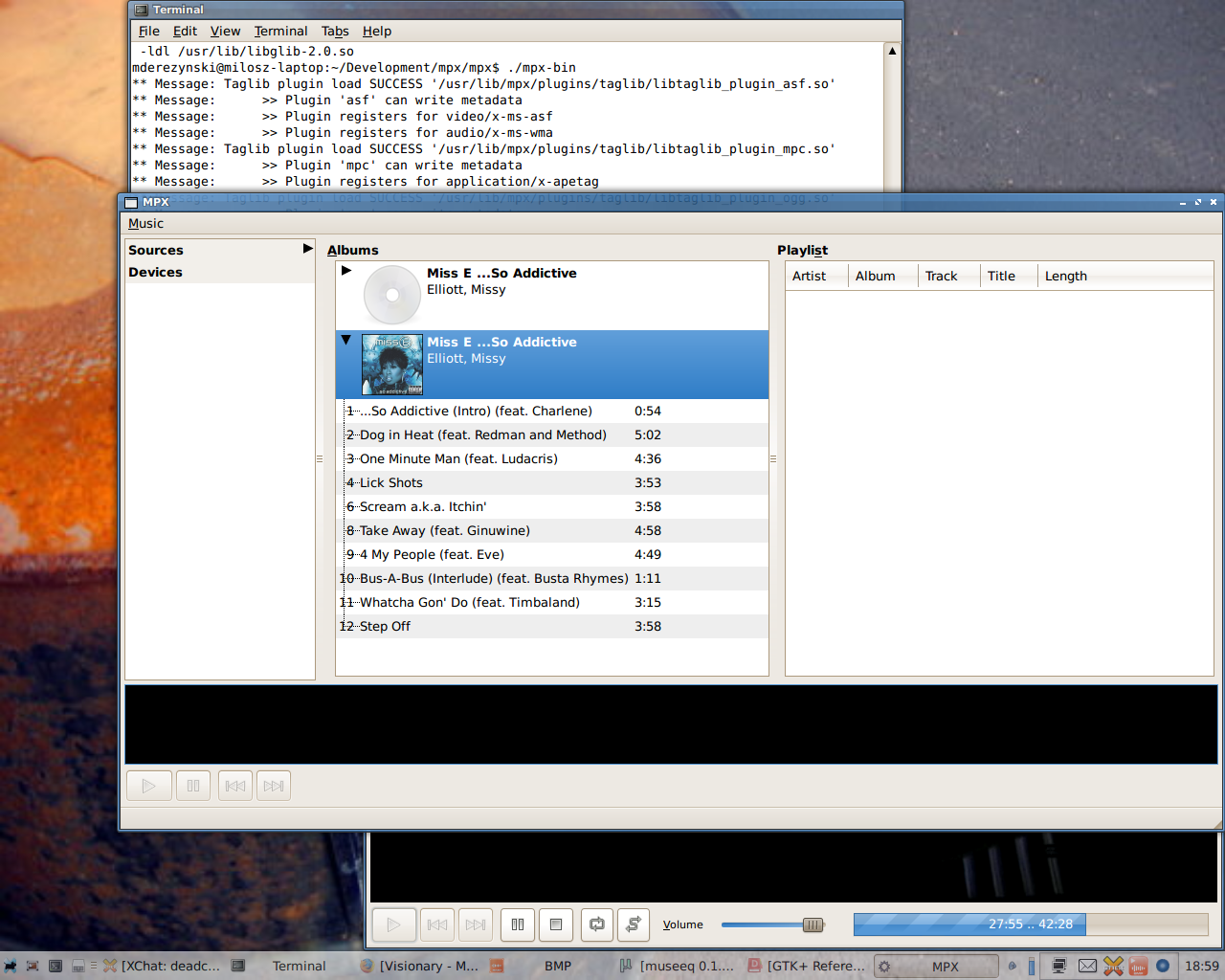Click the clock showing 18:59
The image size is (1225, 980).
[1201, 966]
